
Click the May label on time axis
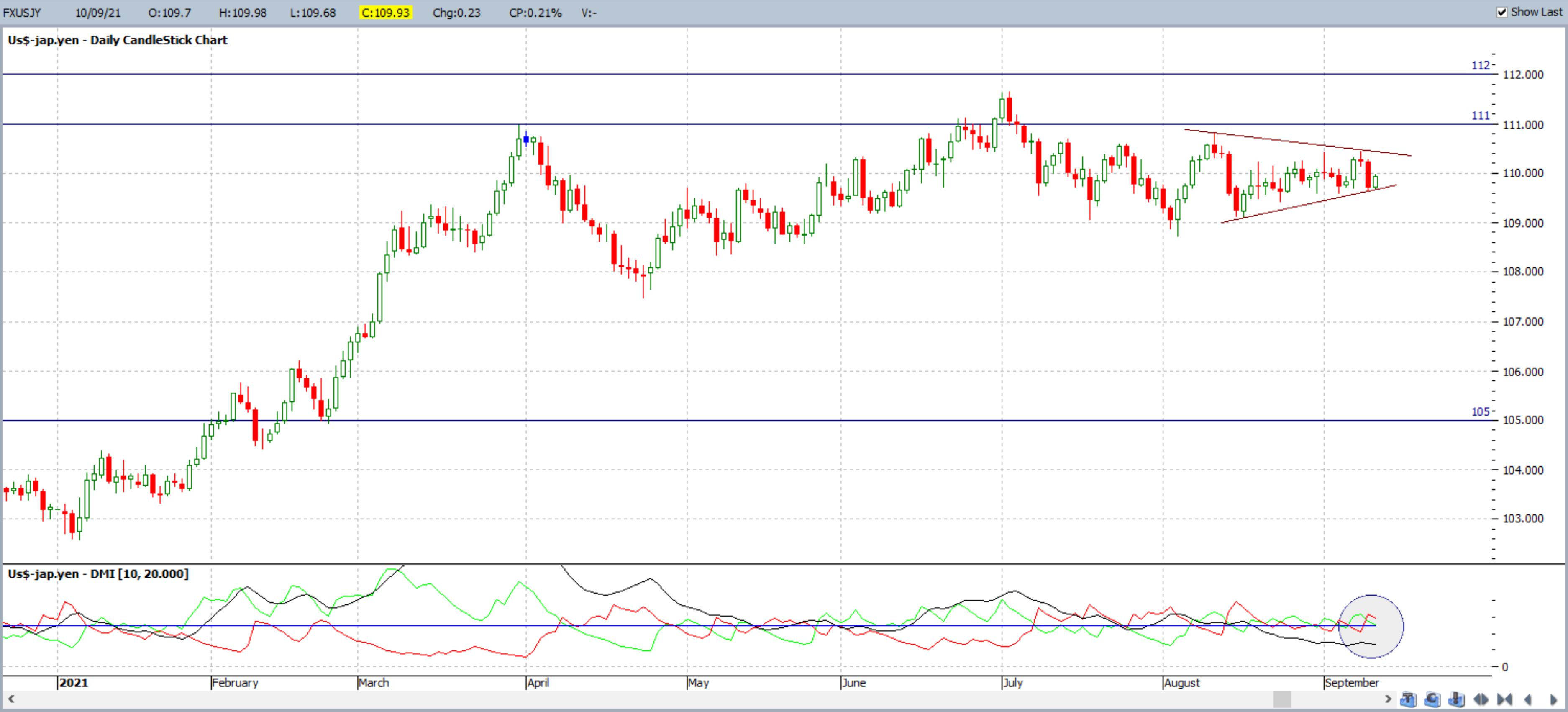click(x=699, y=683)
